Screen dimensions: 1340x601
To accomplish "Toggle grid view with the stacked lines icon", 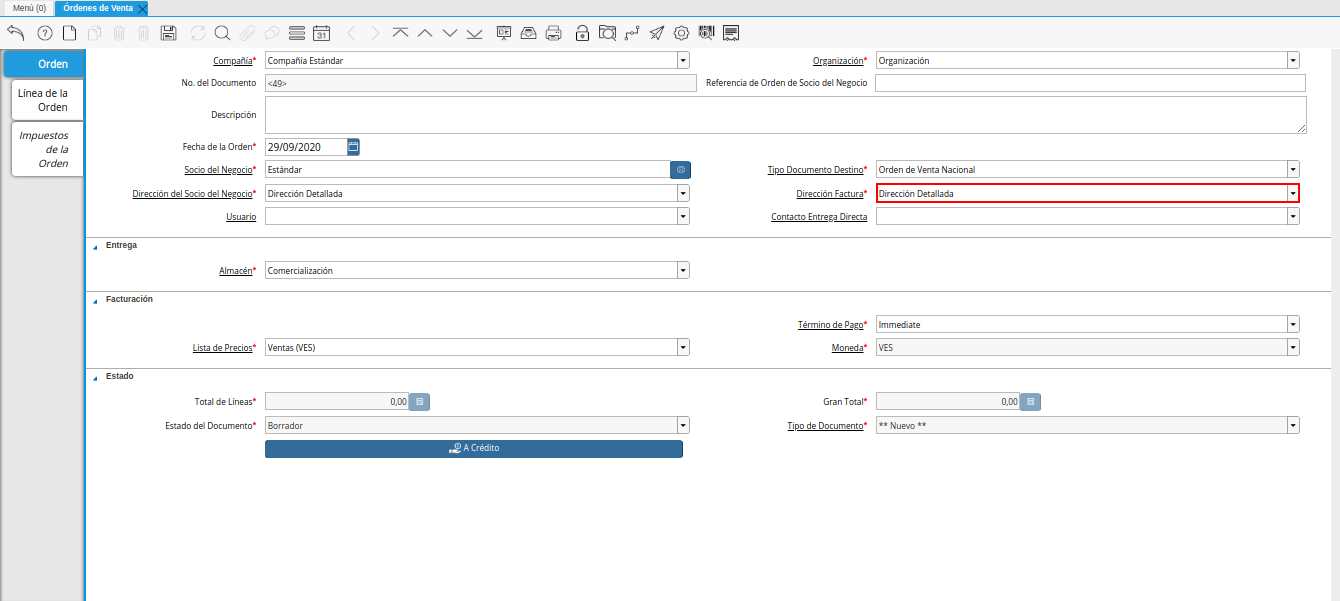I will [x=296, y=33].
